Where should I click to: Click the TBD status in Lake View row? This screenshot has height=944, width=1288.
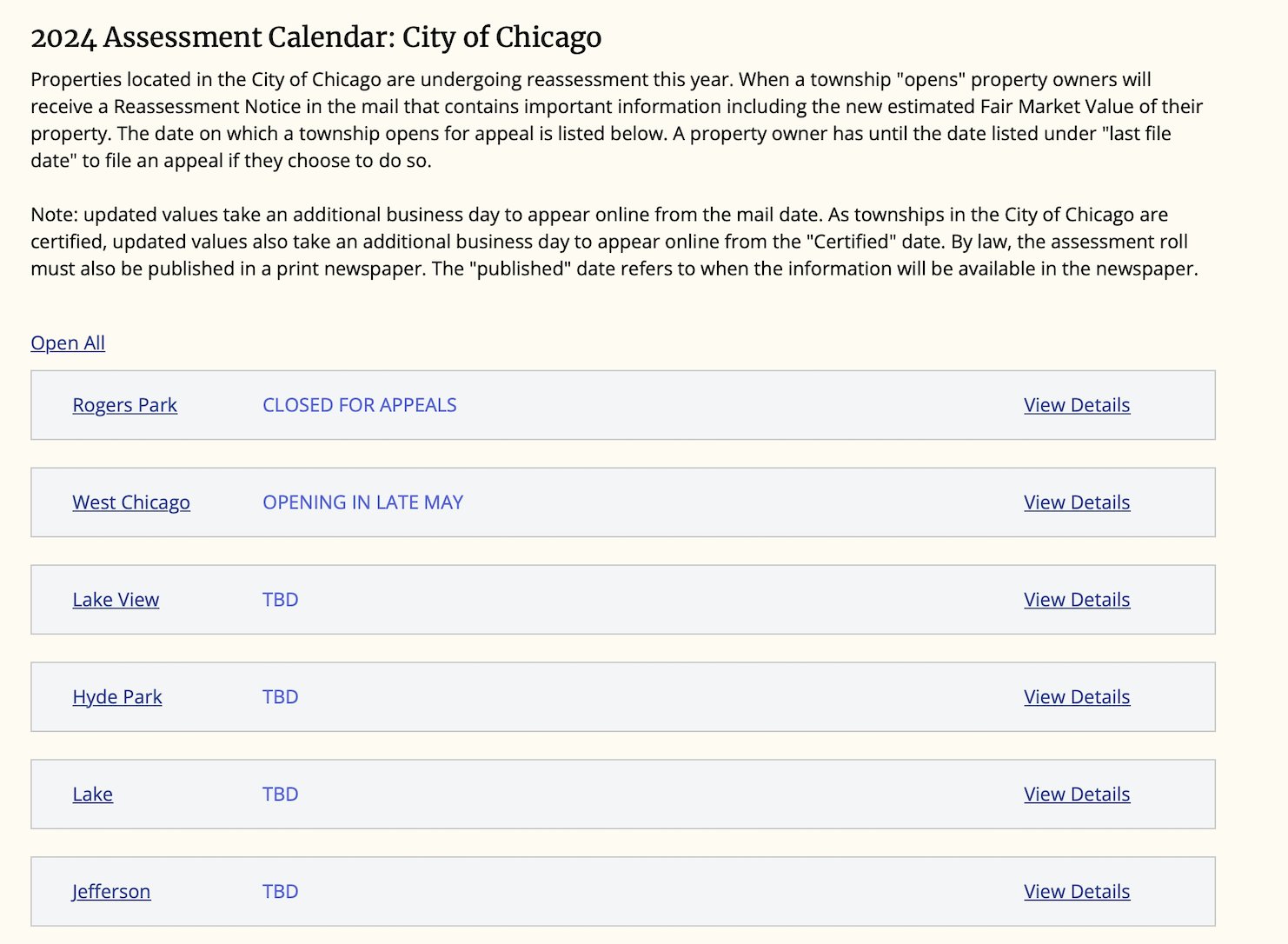(281, 600)
